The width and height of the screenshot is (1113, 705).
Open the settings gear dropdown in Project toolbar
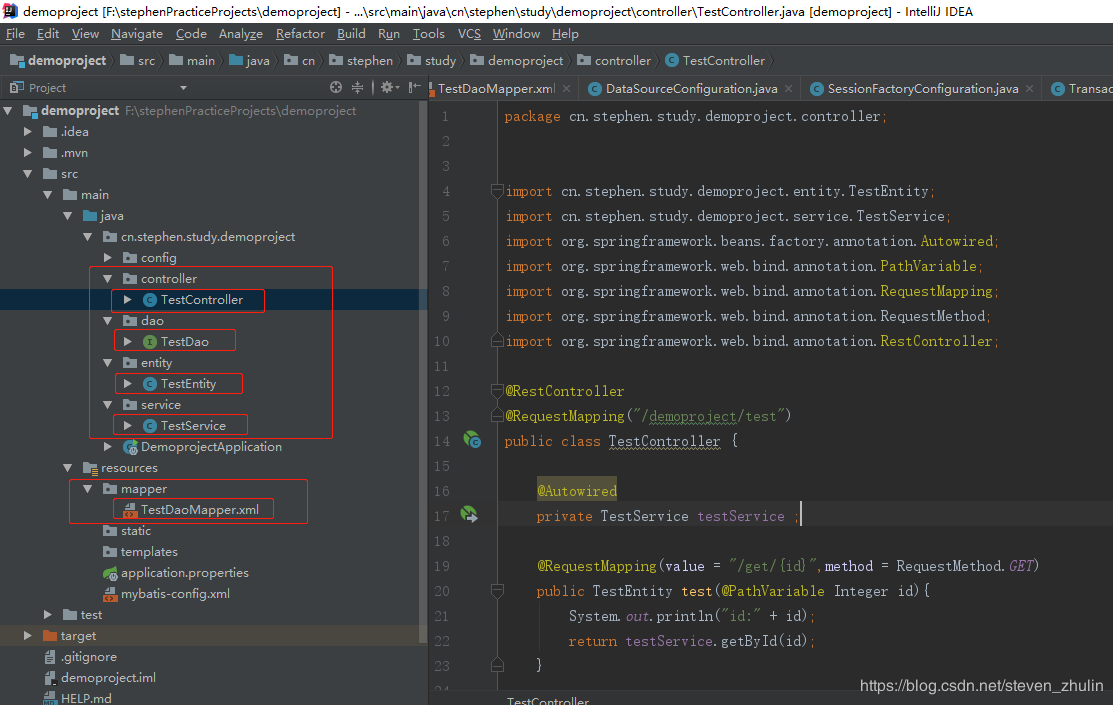[x=388, y=87]
